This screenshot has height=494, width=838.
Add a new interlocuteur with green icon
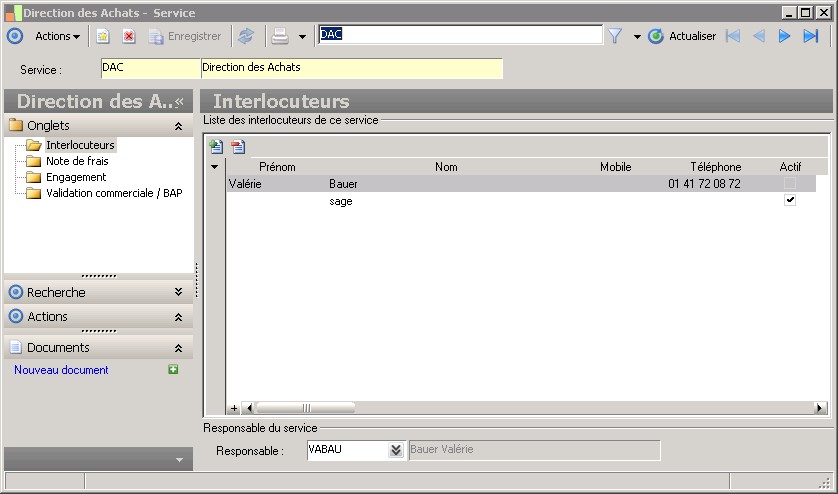coord(216,146)
